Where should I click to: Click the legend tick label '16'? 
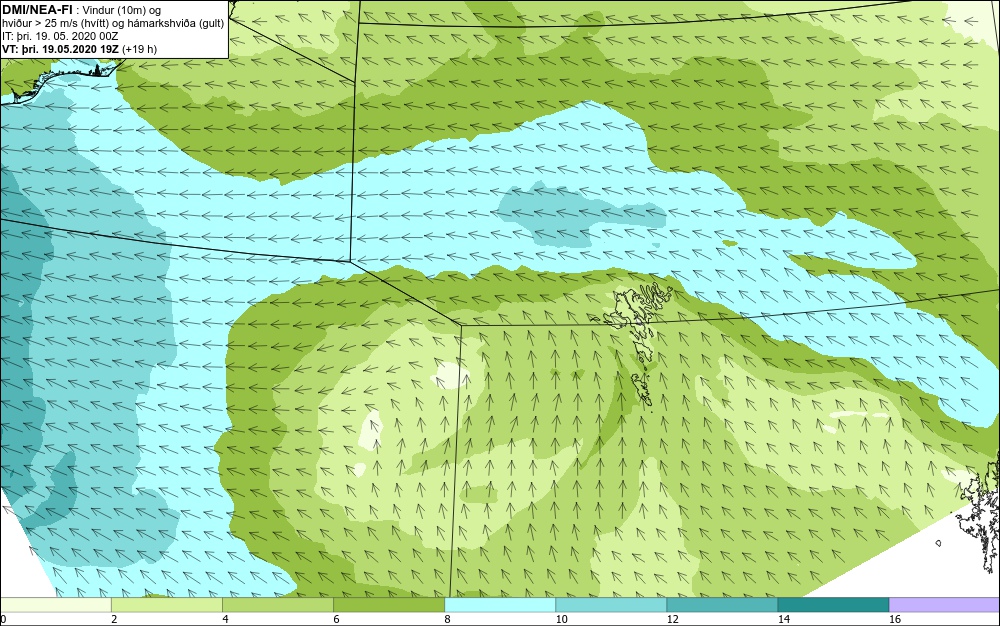click(x=895, y=620)
